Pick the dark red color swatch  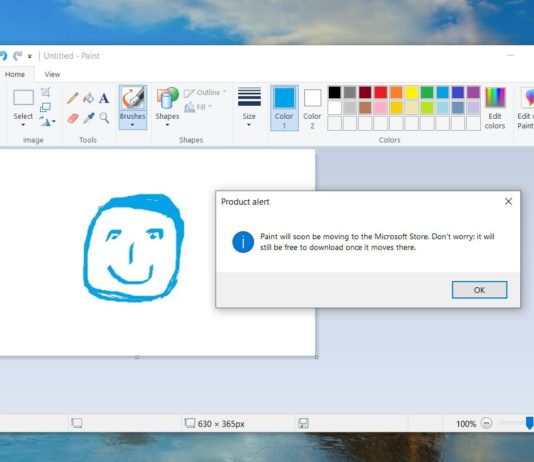point(365,92)
